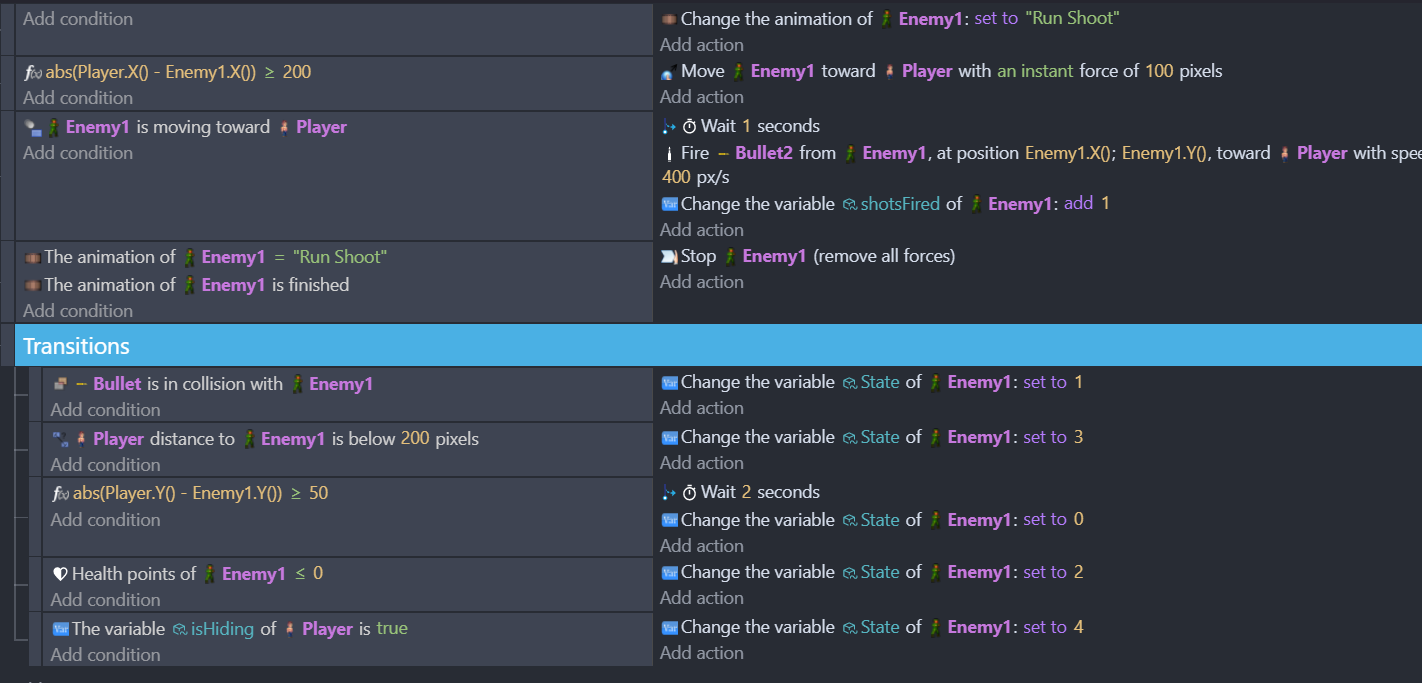Click the Move Enemy1 toward Player force icon

(669, 72)
